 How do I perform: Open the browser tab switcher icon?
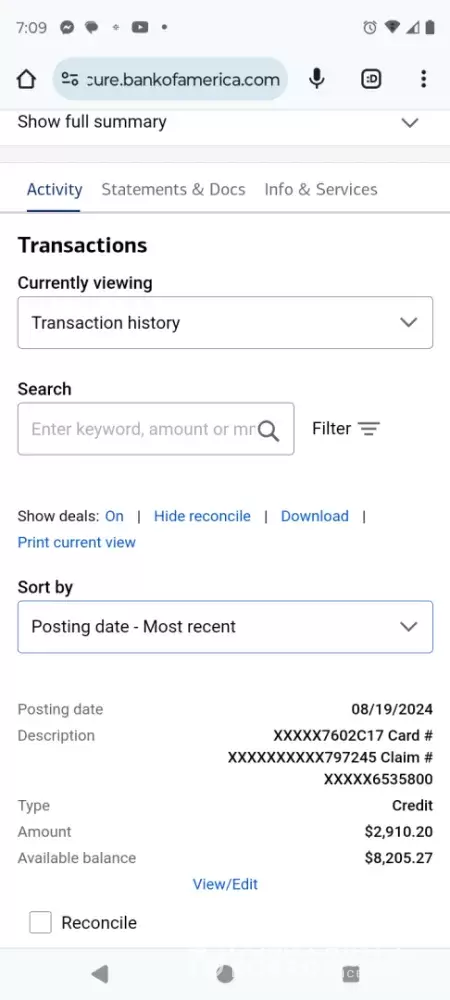click(x=371, y=79)
